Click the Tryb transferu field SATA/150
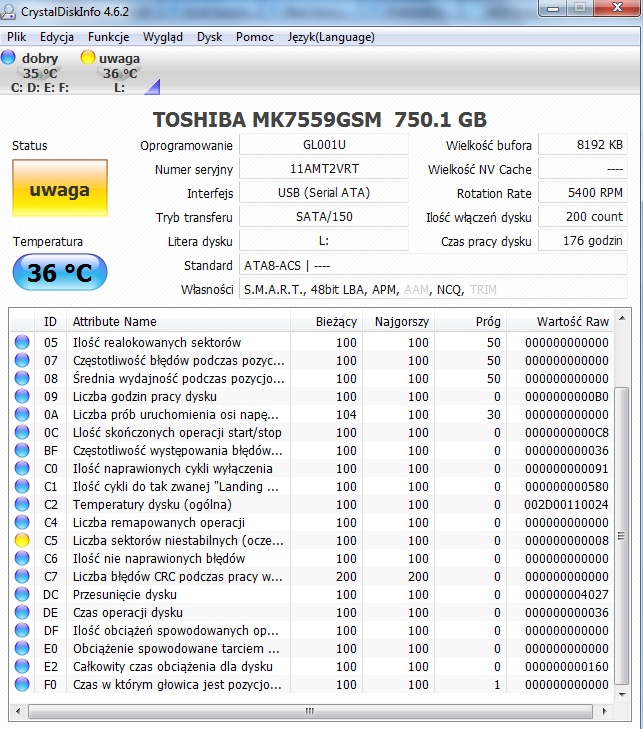The height and width of the screenshot is (729, 643). tap(324, 217)
